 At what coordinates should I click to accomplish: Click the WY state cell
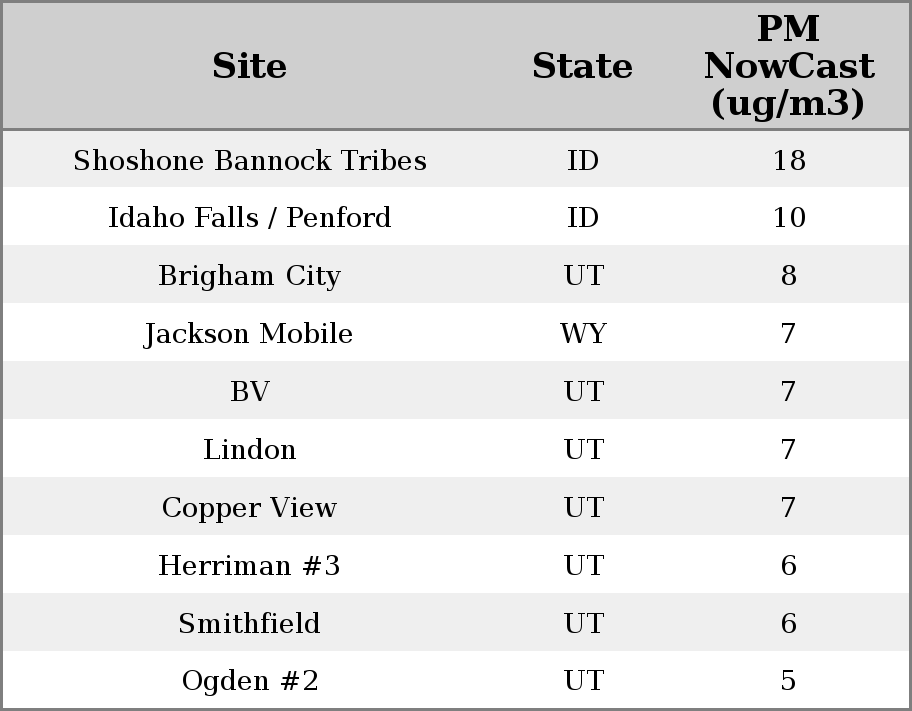[583, 334]
